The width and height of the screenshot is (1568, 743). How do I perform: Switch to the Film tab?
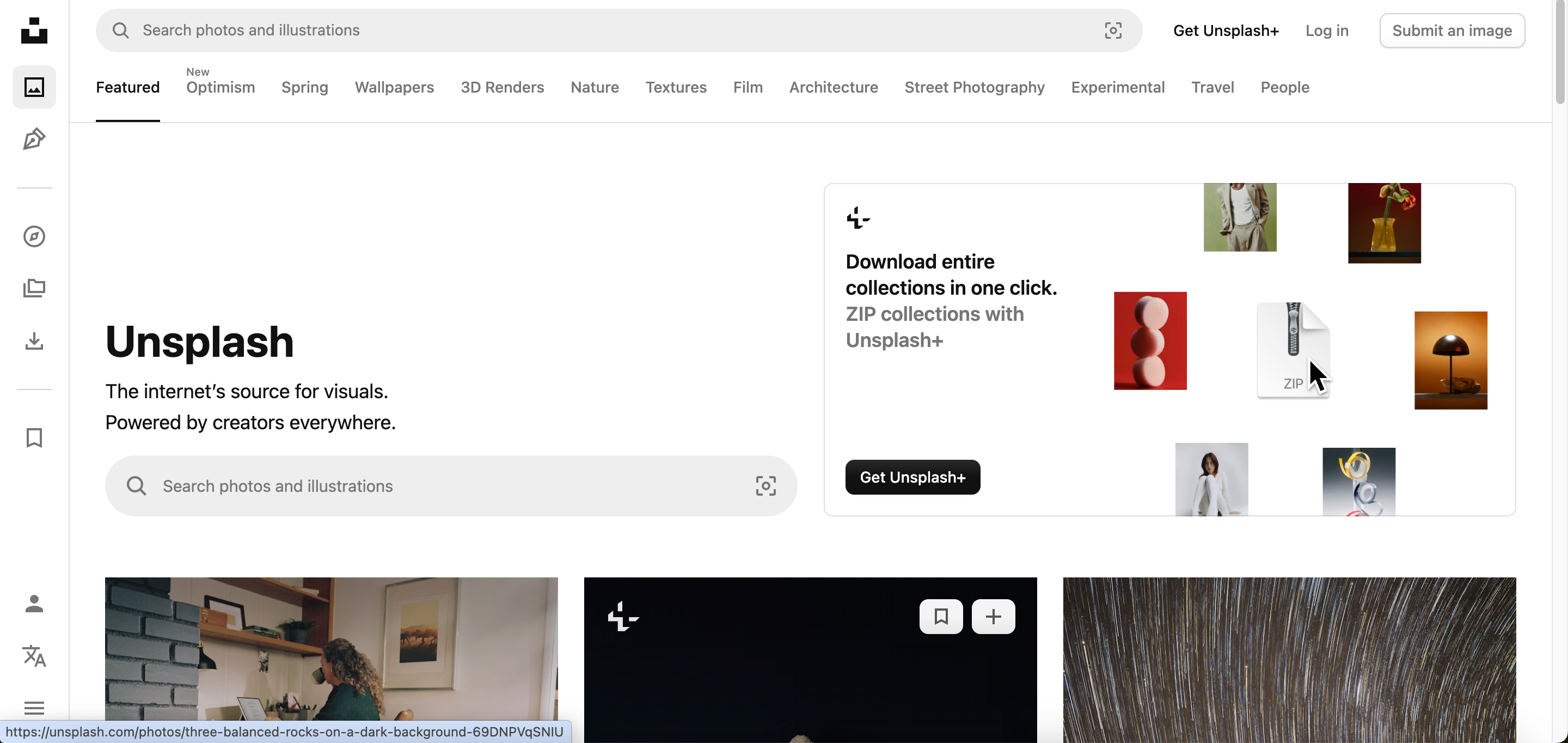[748, 87]
